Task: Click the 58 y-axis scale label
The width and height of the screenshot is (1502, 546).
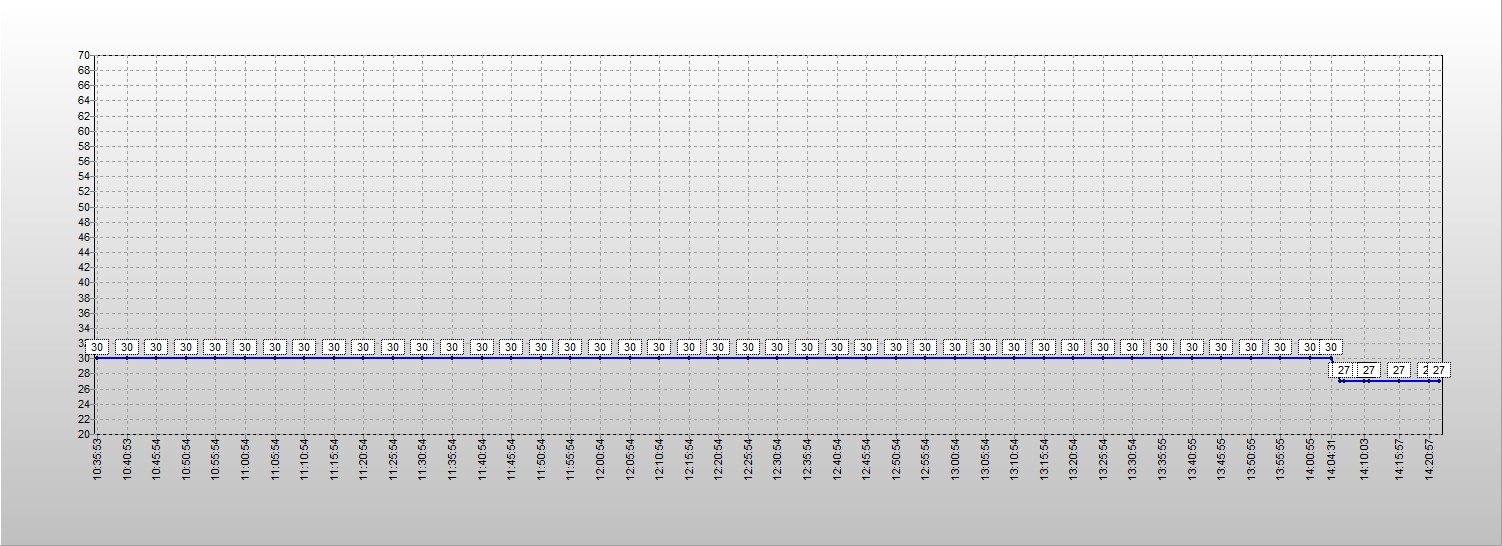Action: pos(85,146)
